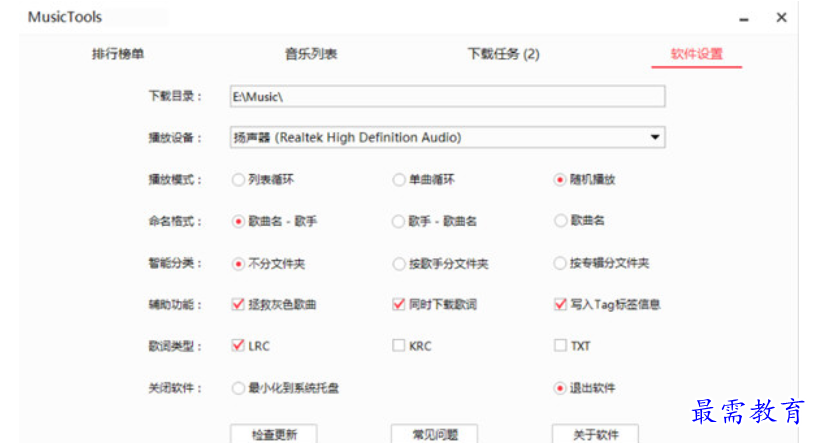Open the 常见问题 button

[434, 434]
